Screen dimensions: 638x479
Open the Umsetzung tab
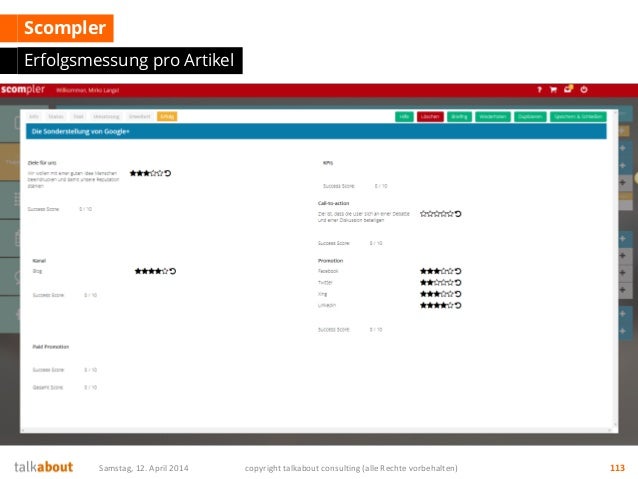106,116
